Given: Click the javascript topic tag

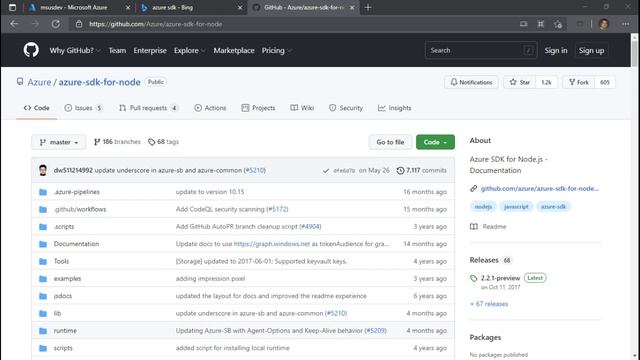Looking at the screenshot, I should coord(516,207).
